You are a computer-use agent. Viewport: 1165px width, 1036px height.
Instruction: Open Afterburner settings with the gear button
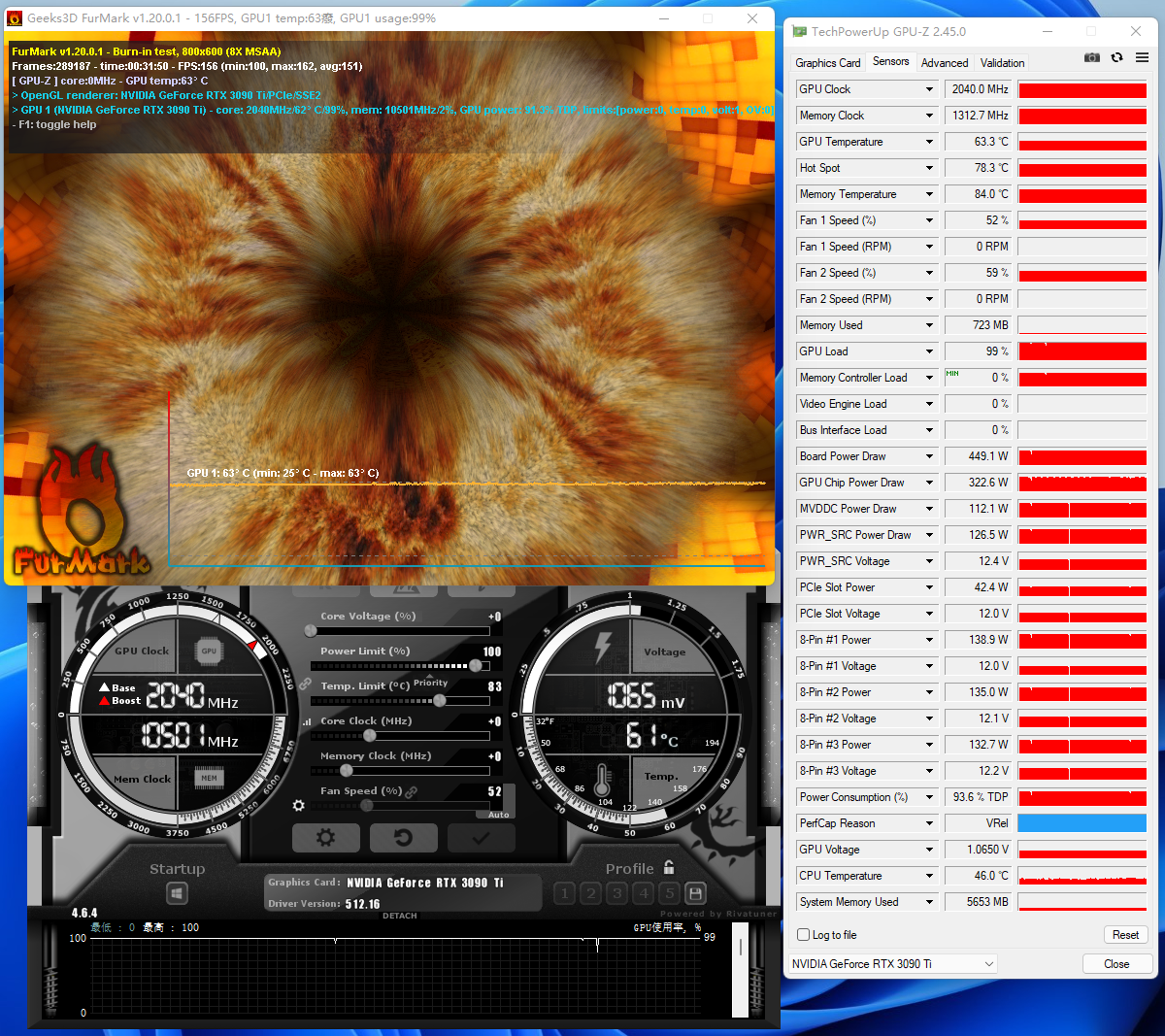tap(326, 837)
